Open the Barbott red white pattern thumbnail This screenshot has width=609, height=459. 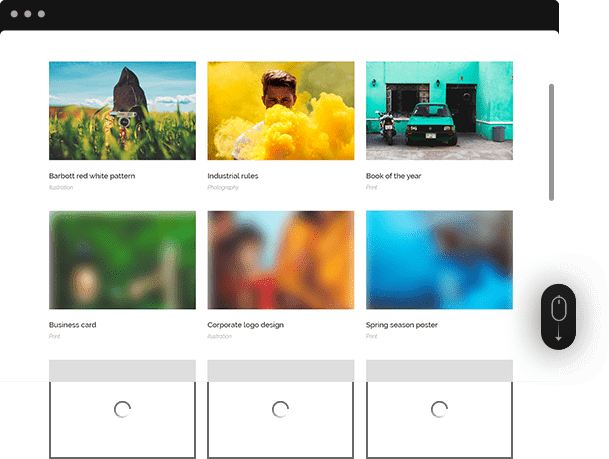[122, 111]
